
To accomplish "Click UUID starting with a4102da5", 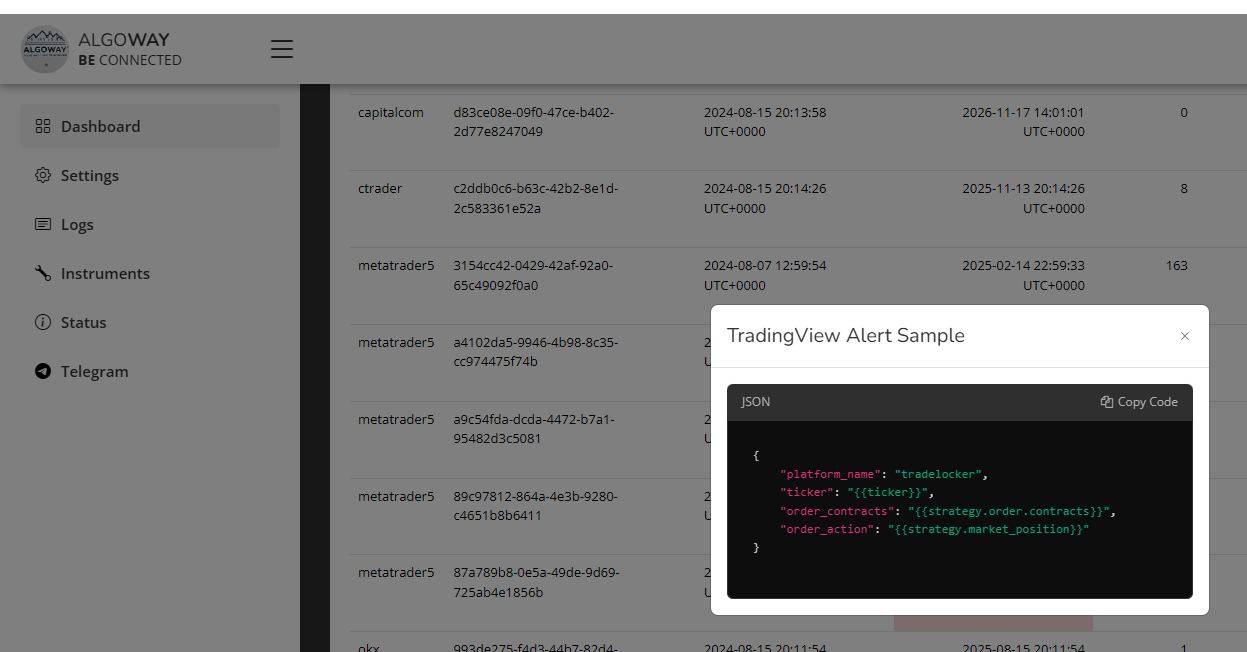I will pyautogui.click(x=536, y=352).
